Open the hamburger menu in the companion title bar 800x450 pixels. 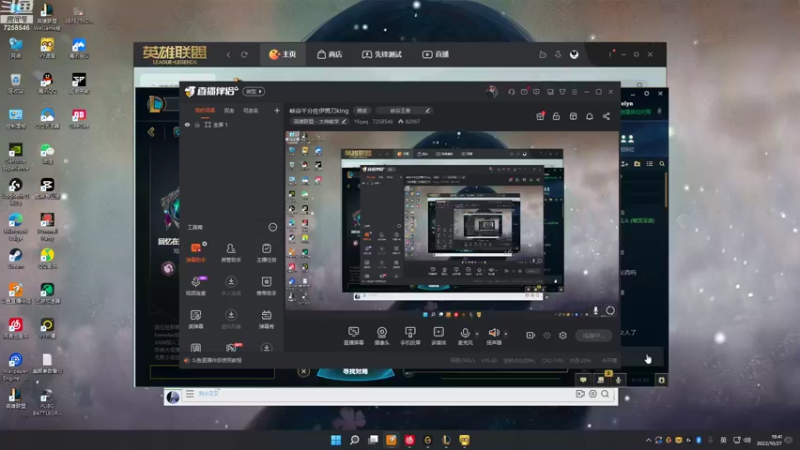coord(574,92)
